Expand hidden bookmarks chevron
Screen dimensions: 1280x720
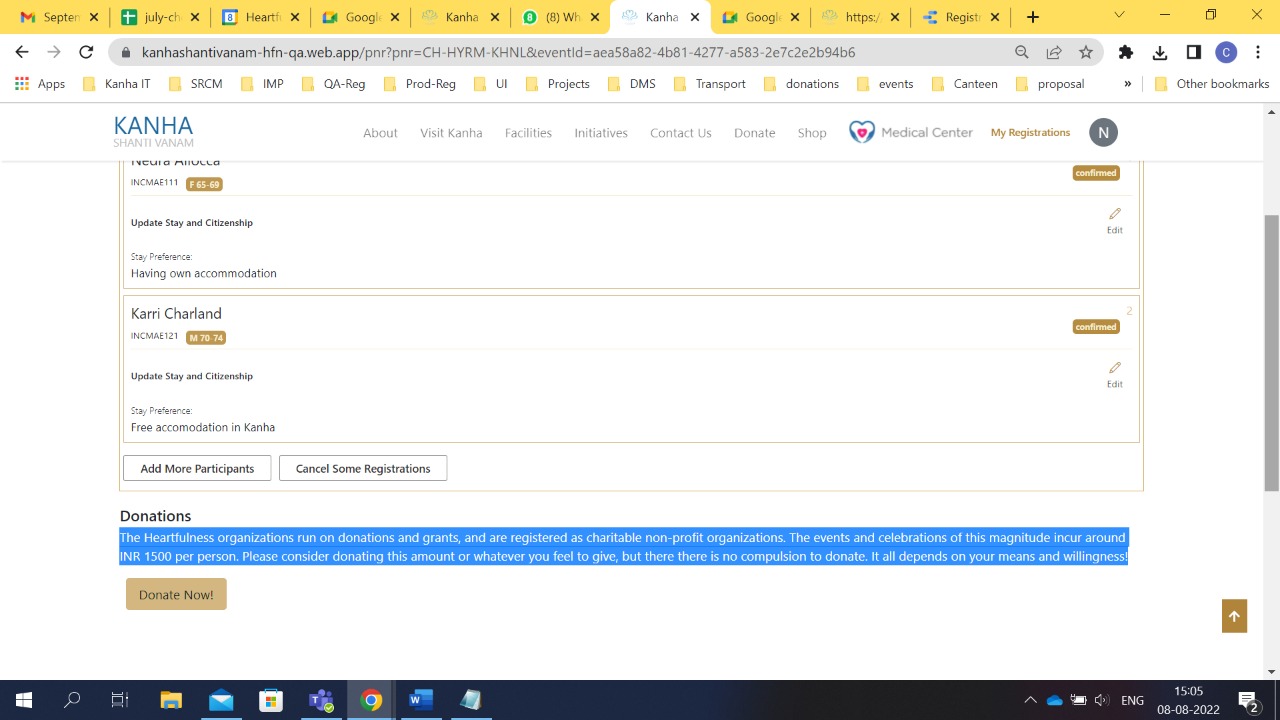[1127, 84]
